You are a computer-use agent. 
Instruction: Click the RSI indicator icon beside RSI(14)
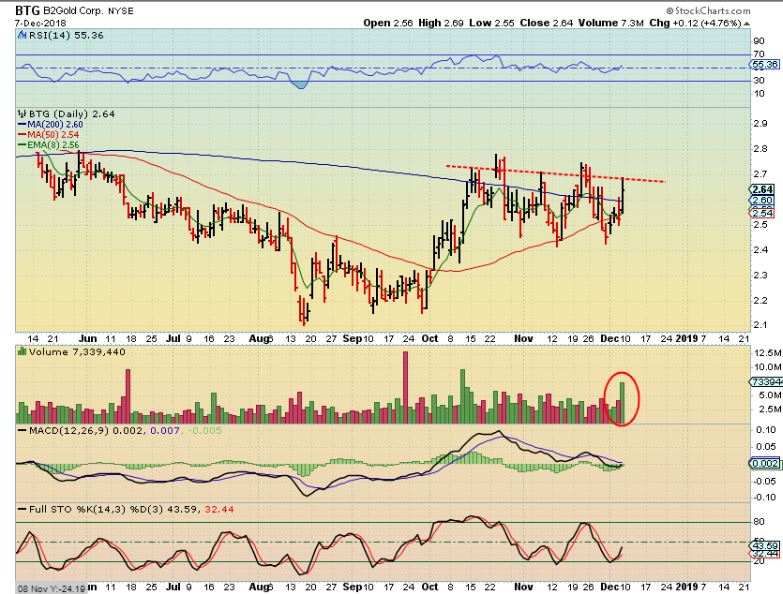tap(22, 35)
